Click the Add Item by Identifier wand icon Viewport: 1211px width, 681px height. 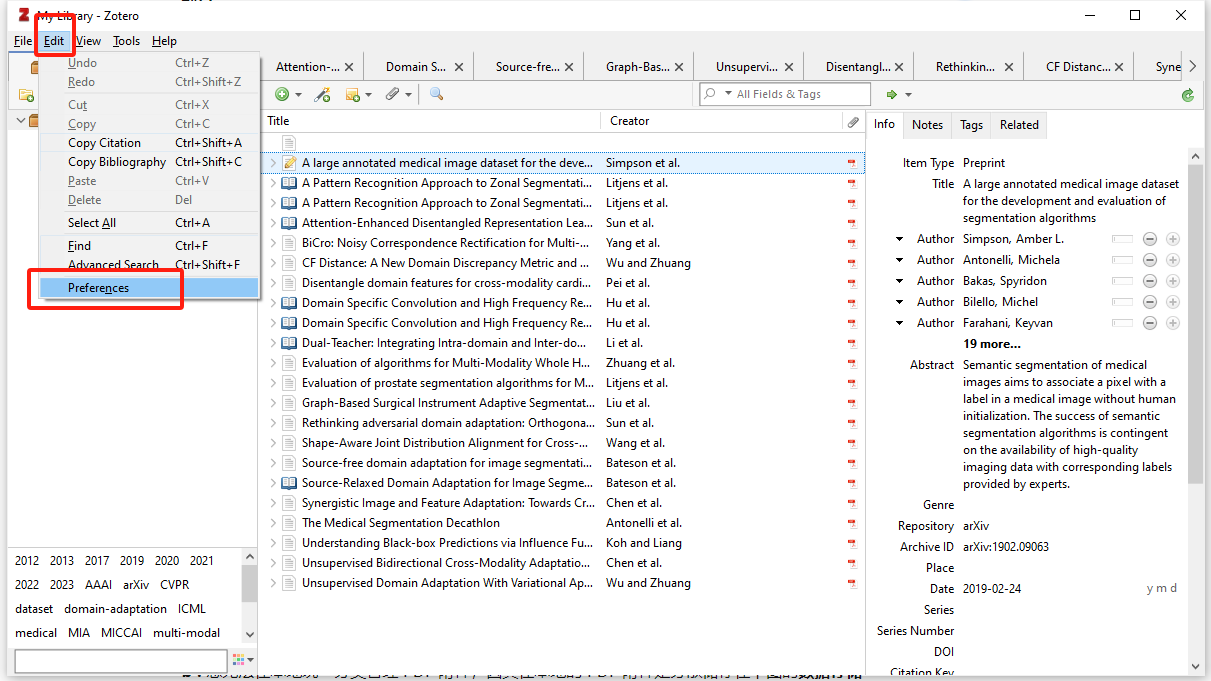coord(322,94)
